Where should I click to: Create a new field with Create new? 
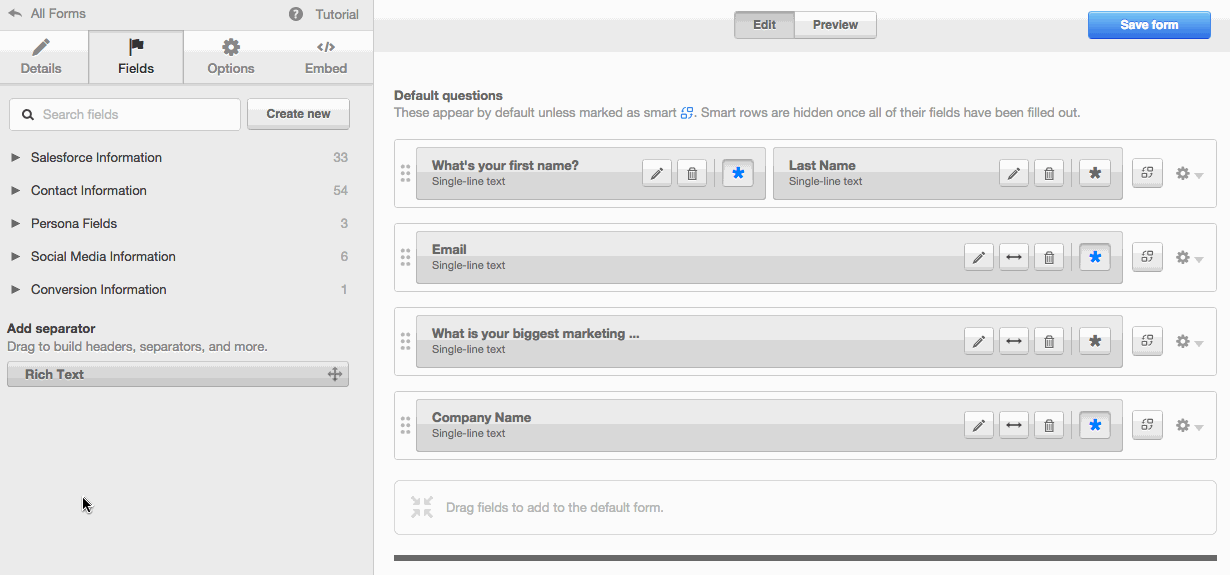coord(298,114)
